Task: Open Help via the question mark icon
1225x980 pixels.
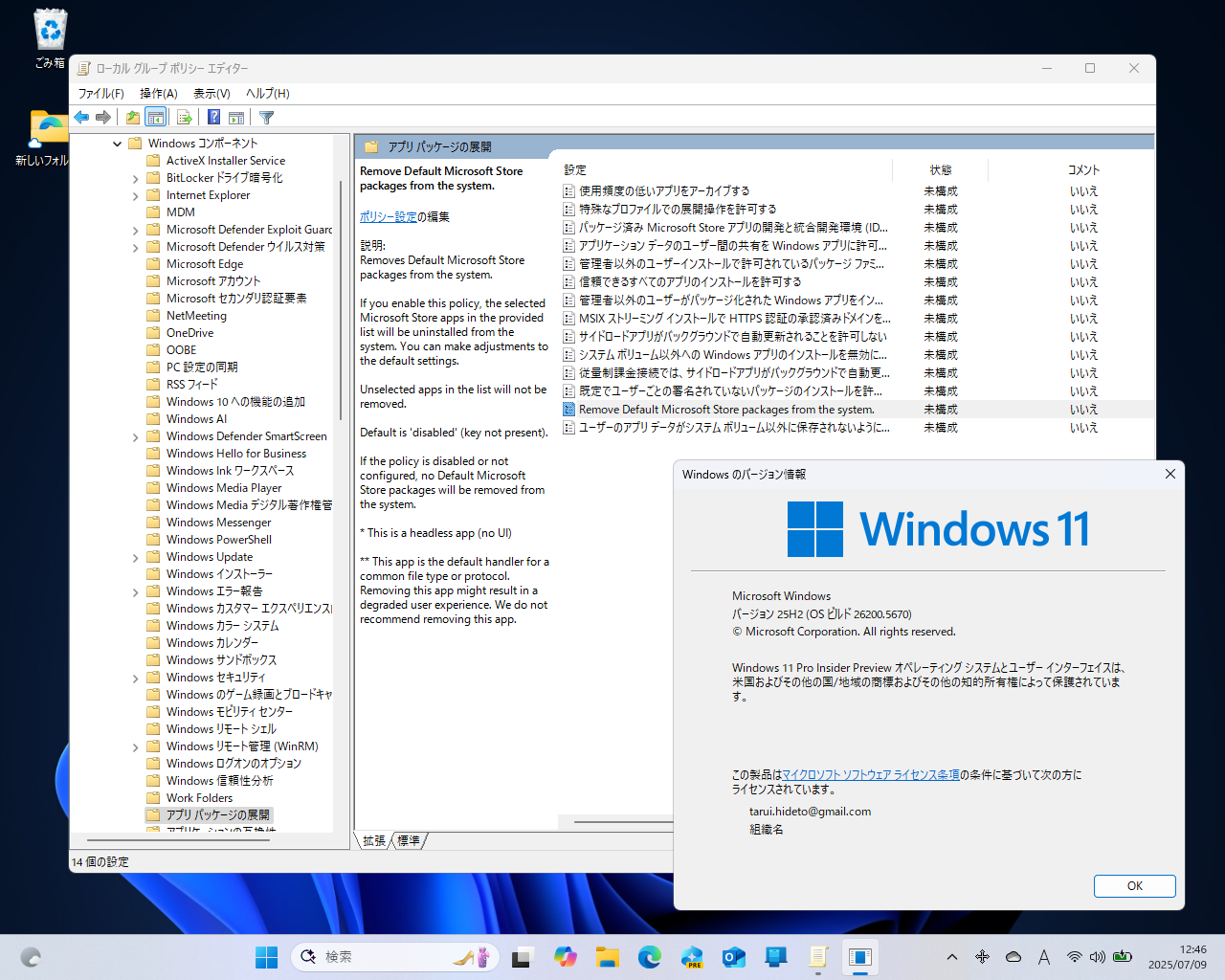Action: tap(212, 117)
